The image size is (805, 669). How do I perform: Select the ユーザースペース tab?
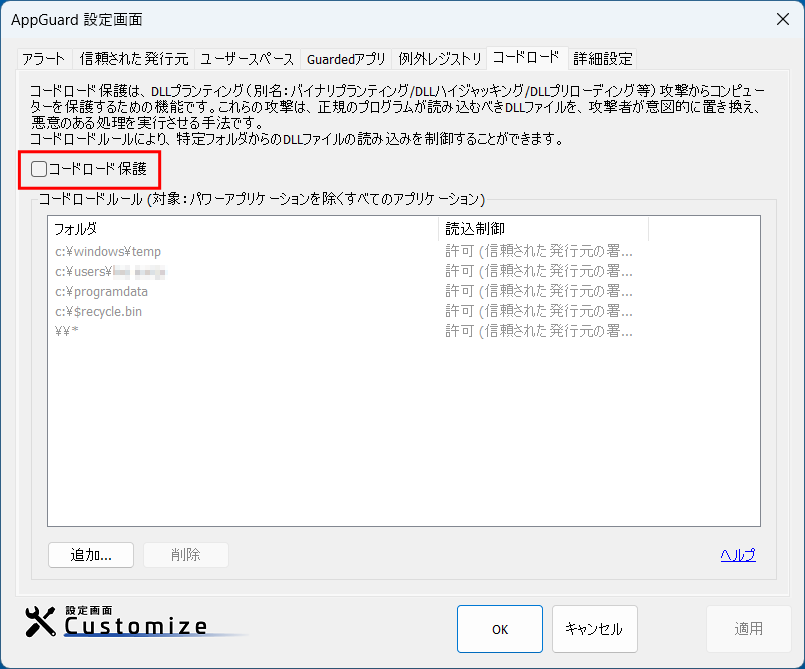pyautogui.click(x=247, y=58)
